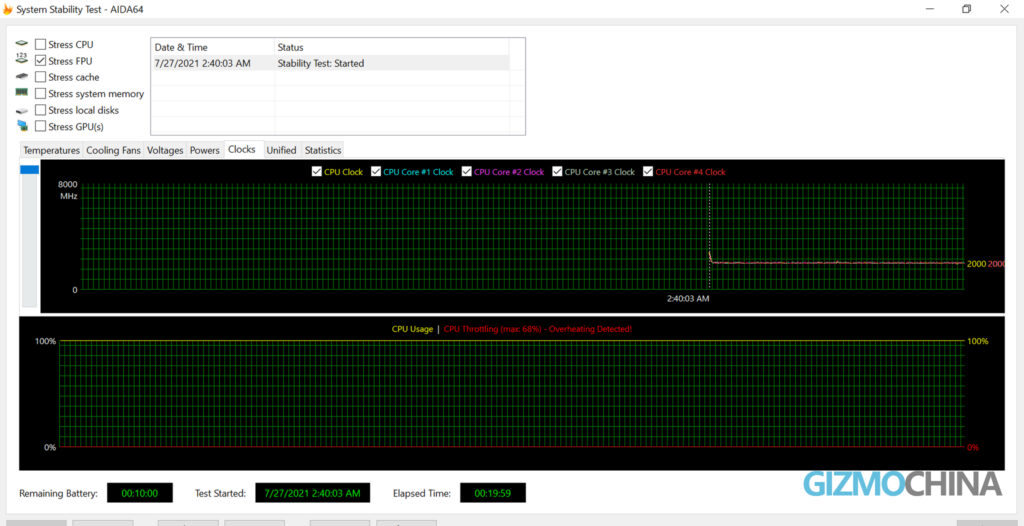The width and height of the screenshot is (1024, 526).
Task: Click the 123 FPU icon
Action: (22, 59)
